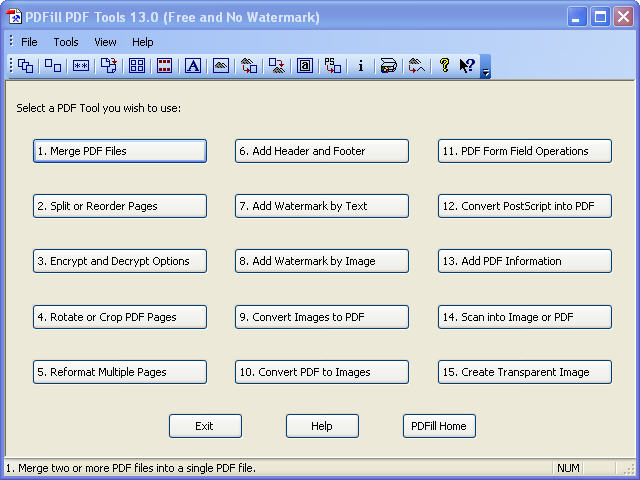Screen dimensions: 640x480
Task: Click the toolbar grip handle beside Merge icon
Action: coord(11,66)
